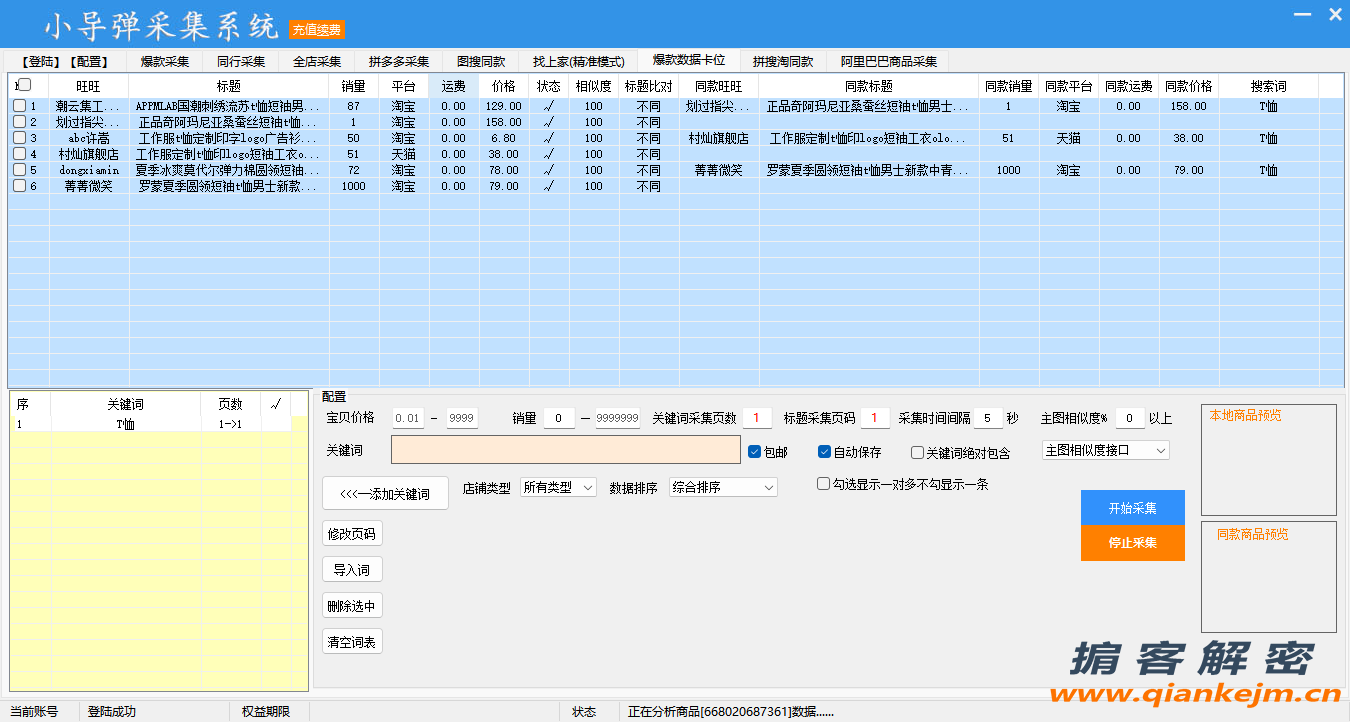
Task: Select the 爆款数据卡位 tab
Action: click(x=689, y=59)
